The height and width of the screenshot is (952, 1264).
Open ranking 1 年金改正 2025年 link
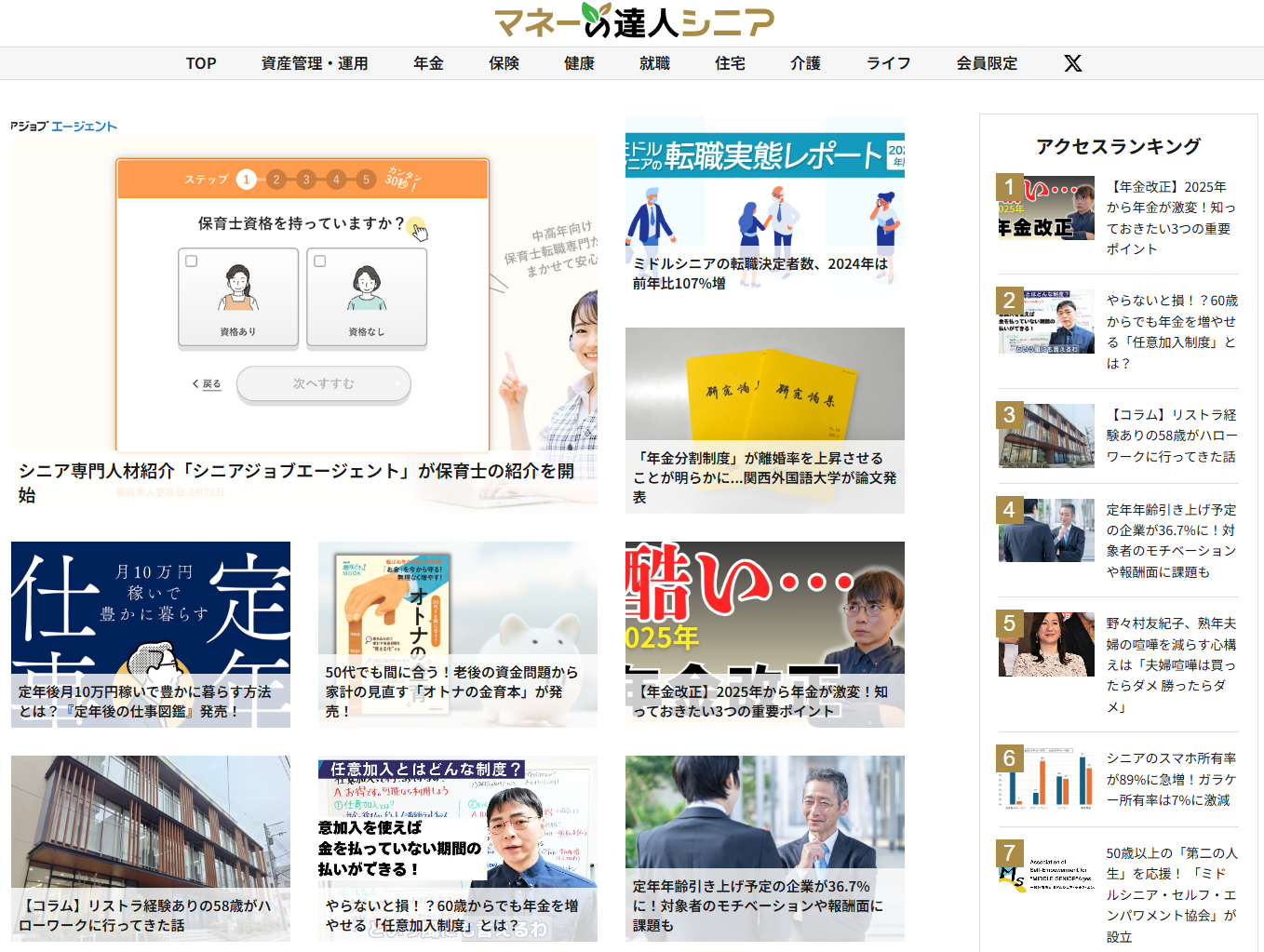coord(1171,218)
